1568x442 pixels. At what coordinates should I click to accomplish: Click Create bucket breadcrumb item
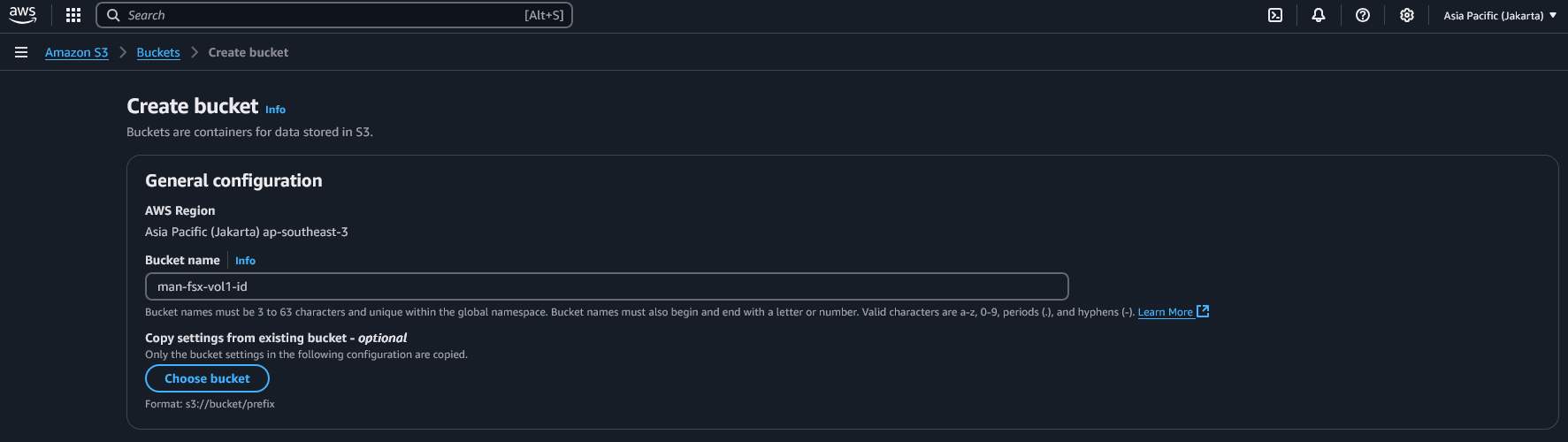pyautogui.click(x=249, y=52)
